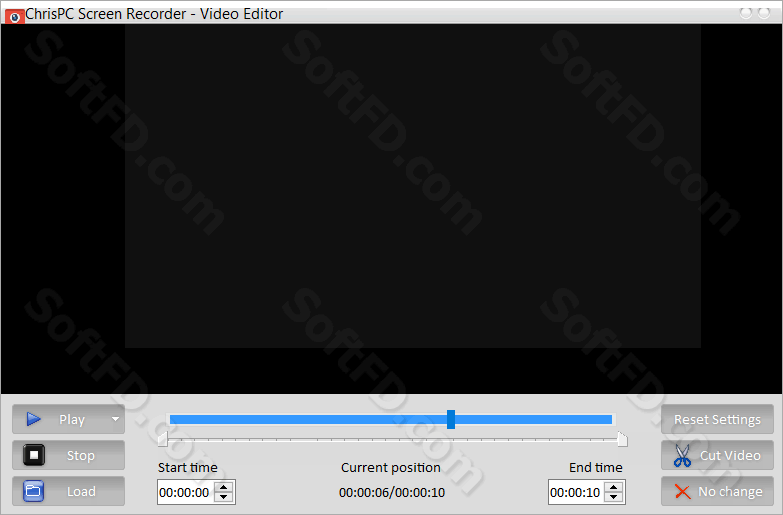783x515 pixels.
Task: Decrease Start time with down arrow
Action: tap(224, 497)
